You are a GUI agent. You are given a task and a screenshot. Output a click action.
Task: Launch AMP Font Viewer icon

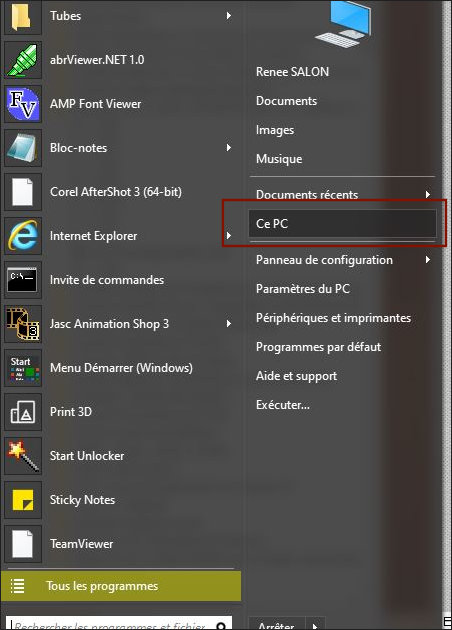[x=23, y=104]
